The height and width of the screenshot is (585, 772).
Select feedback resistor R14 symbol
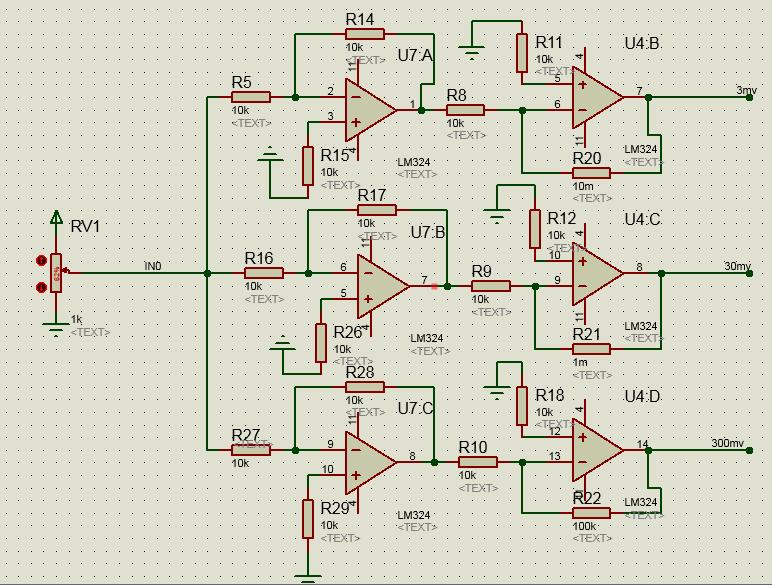coord(365,33)
